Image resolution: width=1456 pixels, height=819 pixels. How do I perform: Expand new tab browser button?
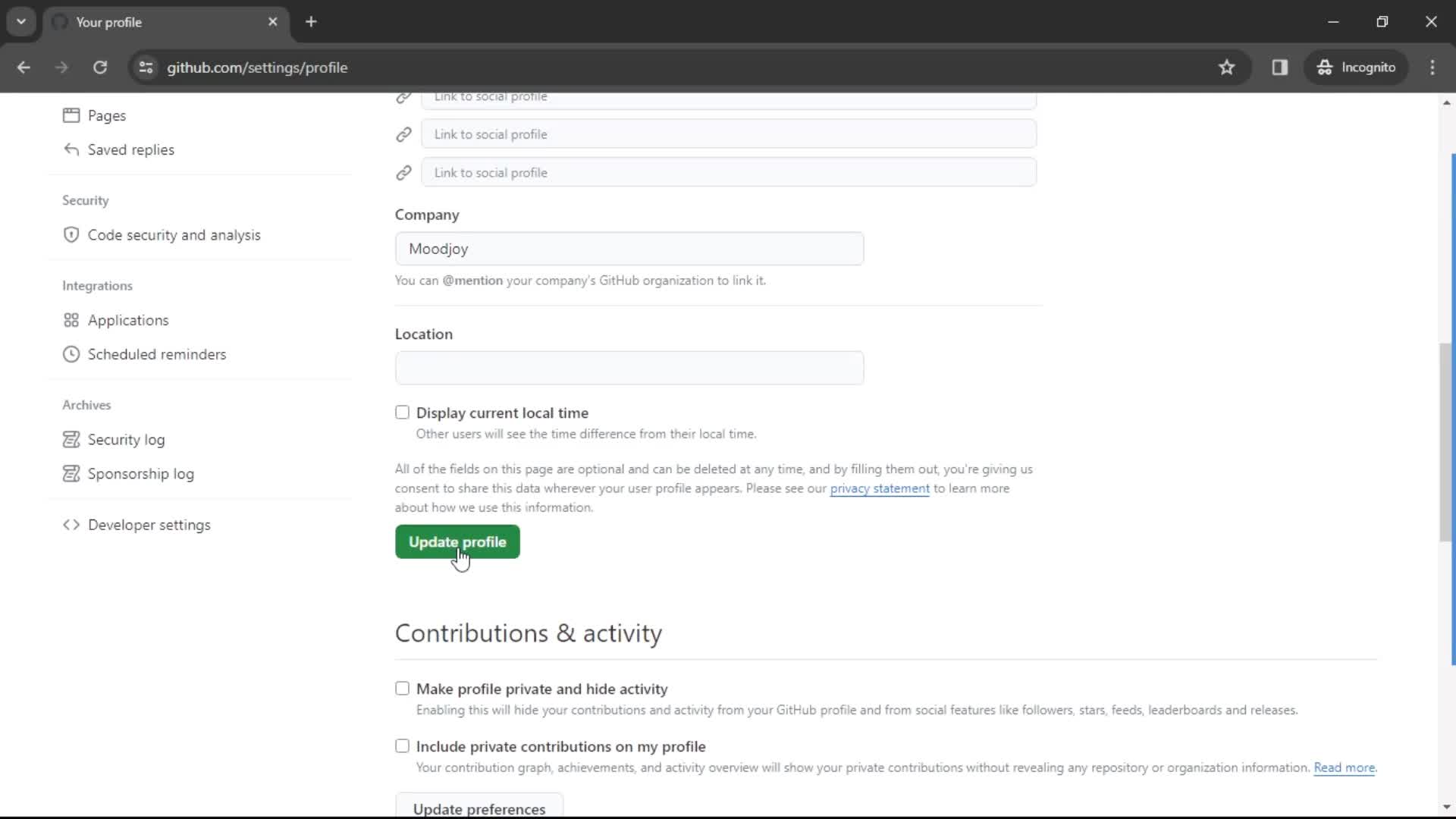[x=311, y=22]
